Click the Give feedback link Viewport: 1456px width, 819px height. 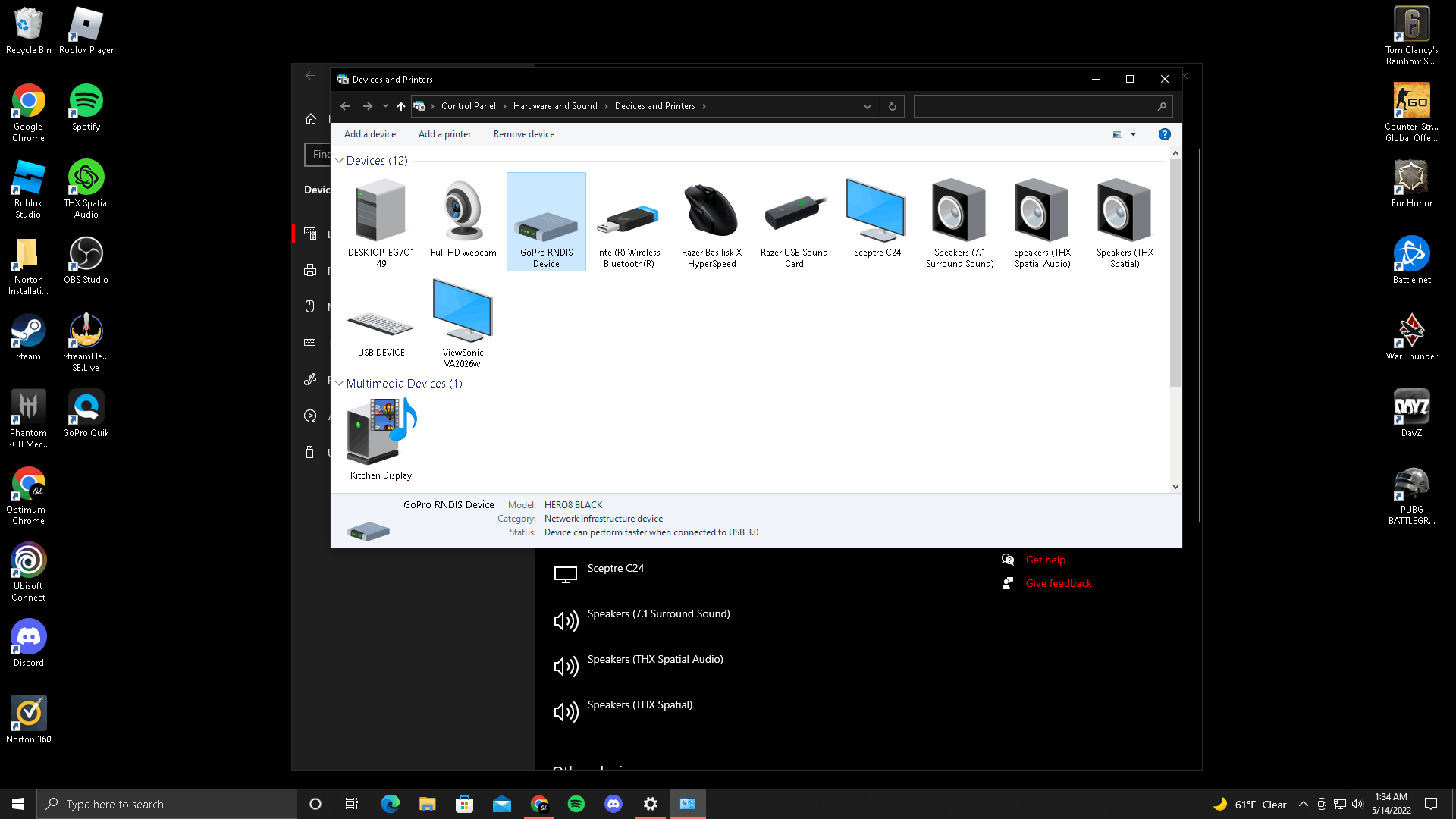1058,583
